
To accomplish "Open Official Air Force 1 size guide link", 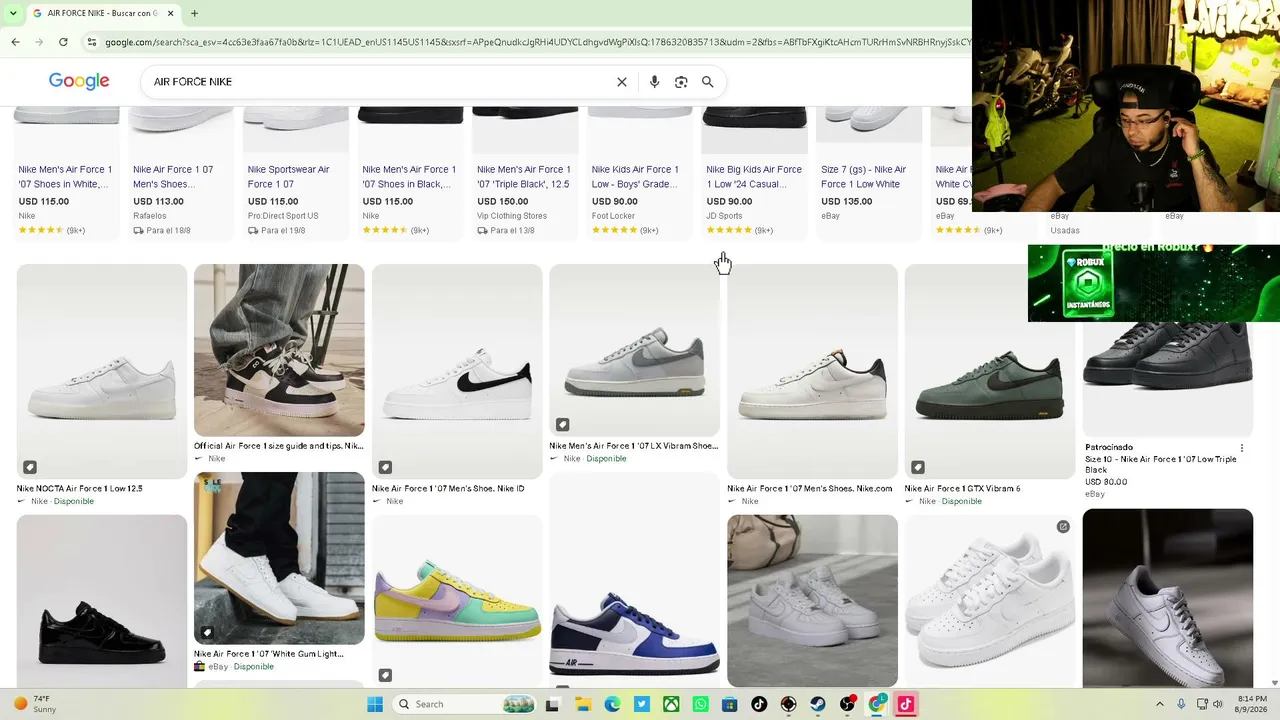I will (x=279, y=446).
